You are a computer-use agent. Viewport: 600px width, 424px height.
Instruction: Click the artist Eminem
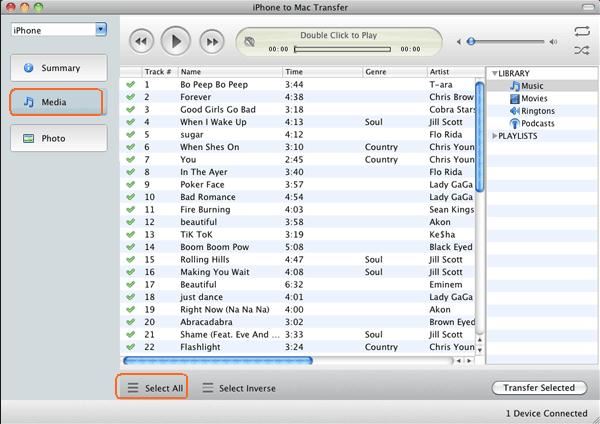446,285
